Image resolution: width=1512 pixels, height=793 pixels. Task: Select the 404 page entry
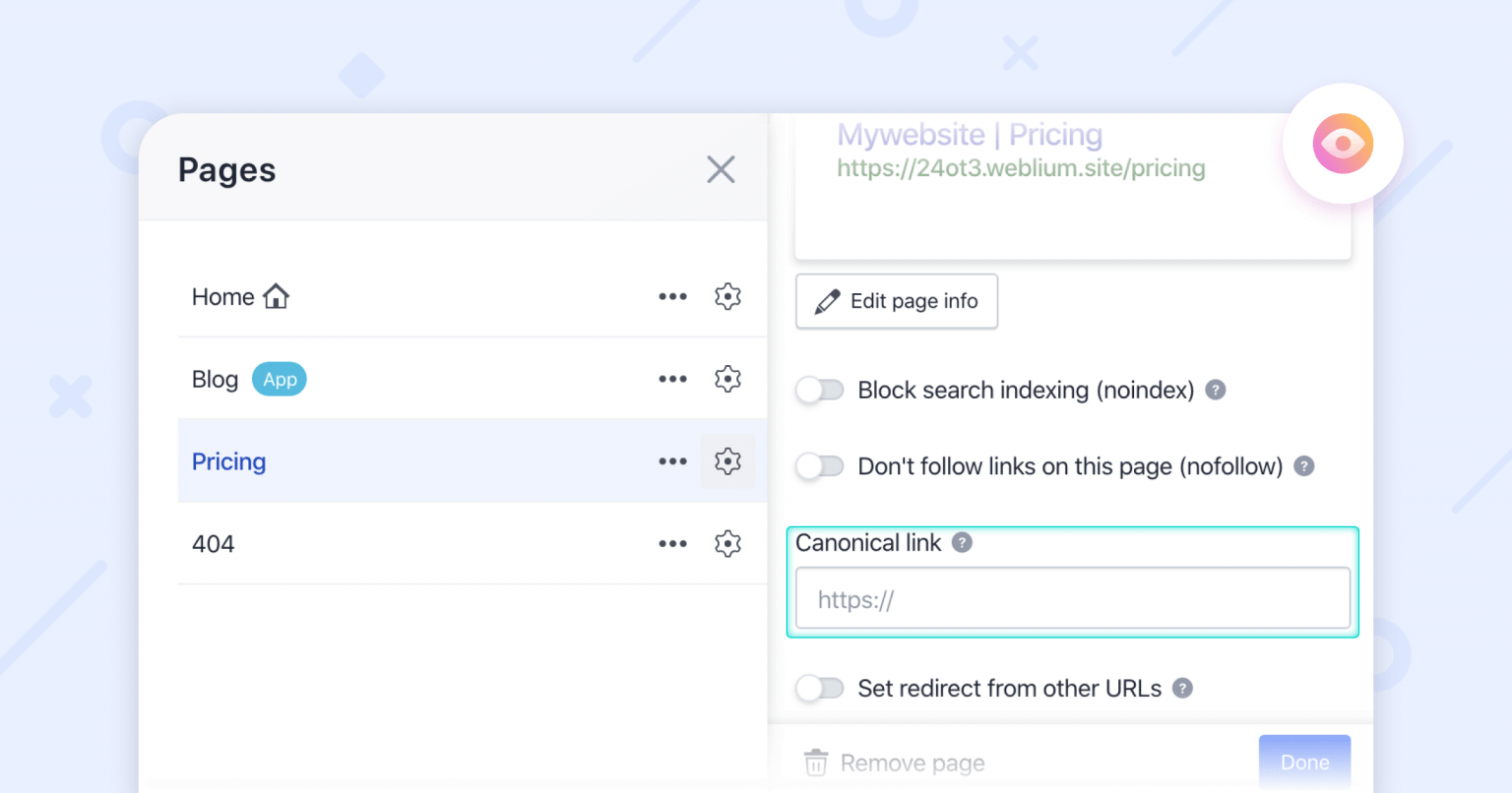[213, 543]
